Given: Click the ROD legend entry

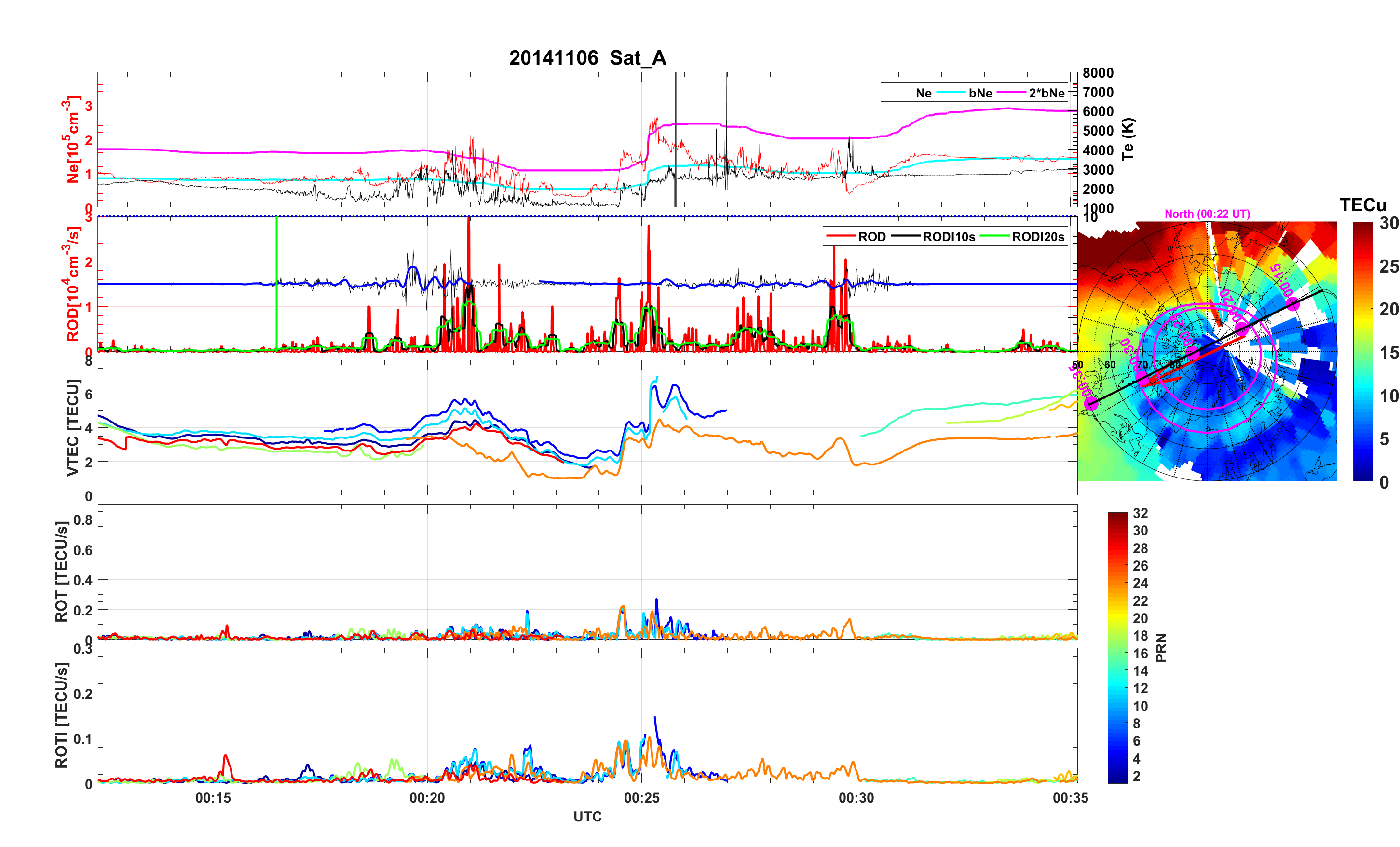Looking at the screenshot, I should click(x=871, y=237).
